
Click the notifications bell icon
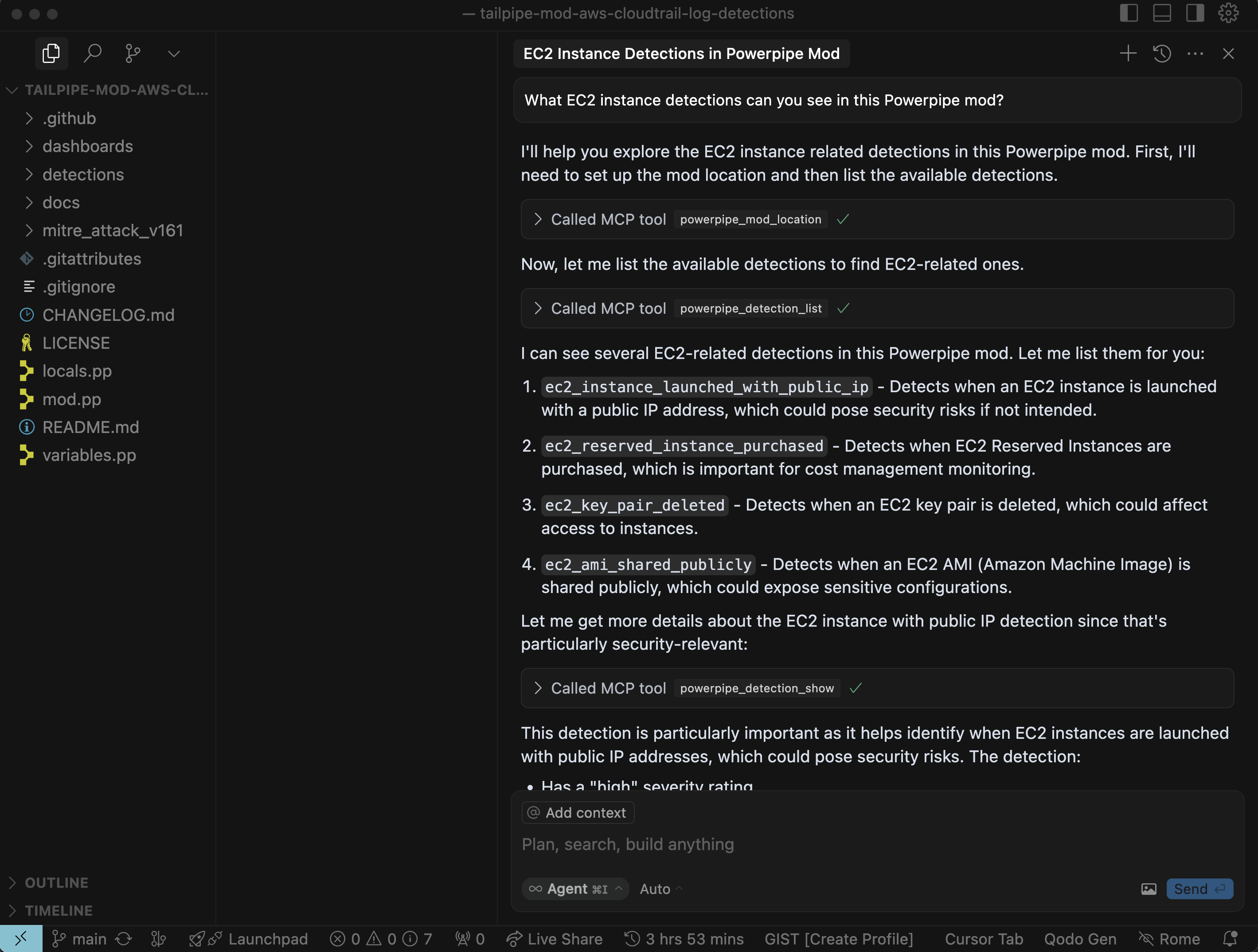(1230, 939)
